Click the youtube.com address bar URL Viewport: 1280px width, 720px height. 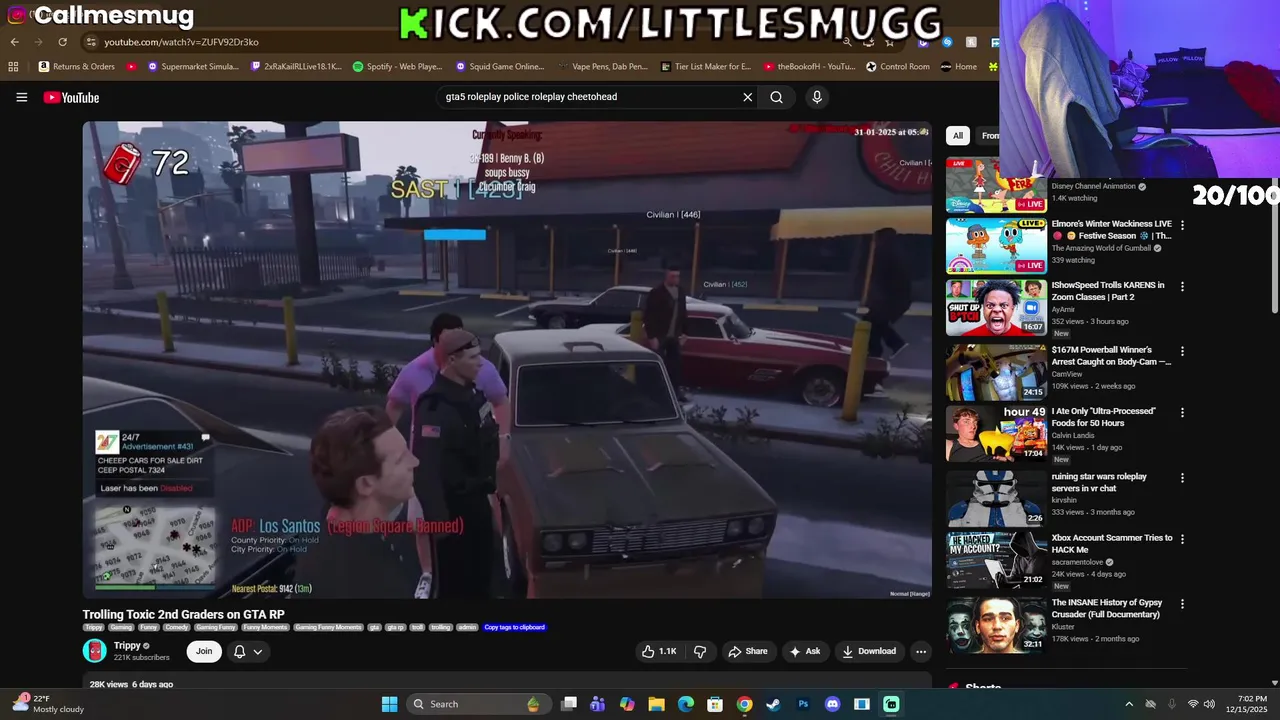click(x=181, y=42)
